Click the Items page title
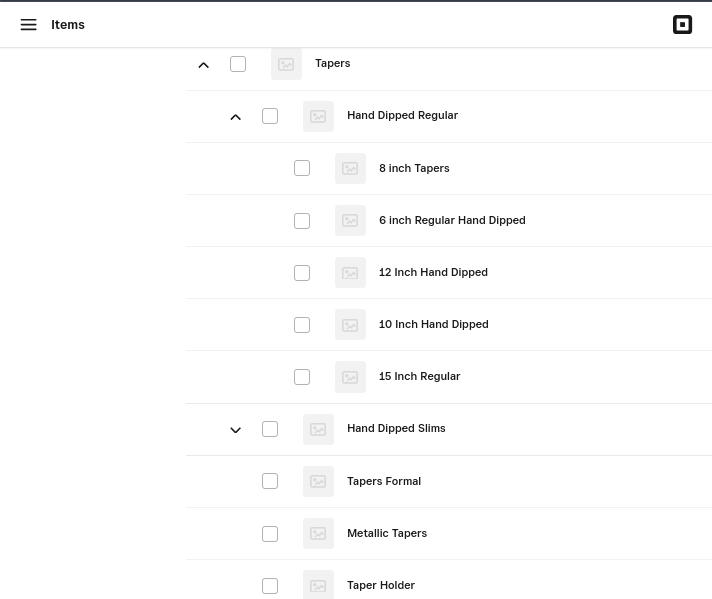 (68, 25)
